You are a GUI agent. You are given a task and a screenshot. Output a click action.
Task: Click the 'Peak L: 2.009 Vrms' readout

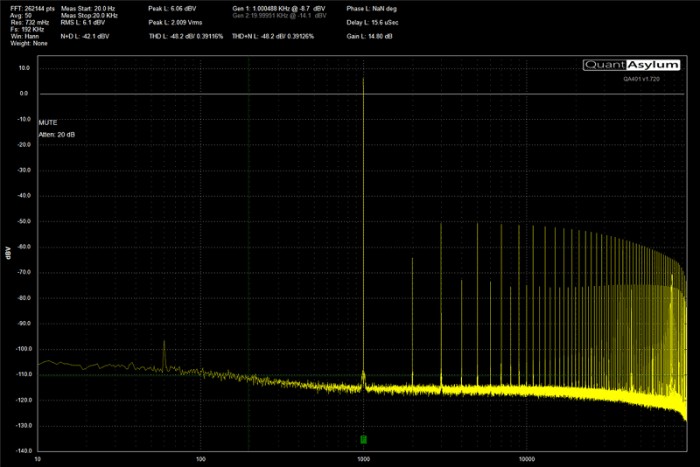pyautogui.click(x=175, y=22)
